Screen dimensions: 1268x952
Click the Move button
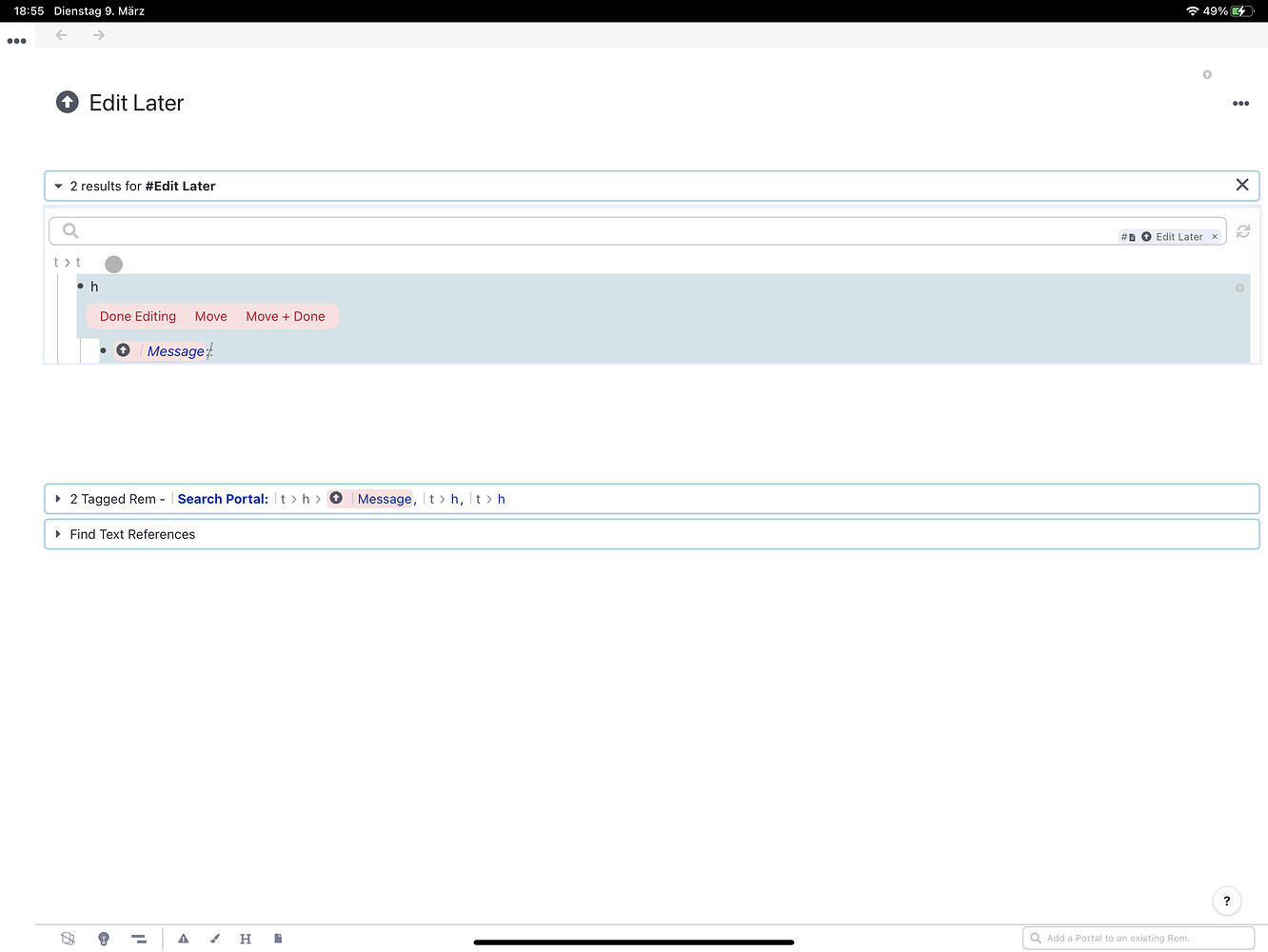(x=210, y=317)
